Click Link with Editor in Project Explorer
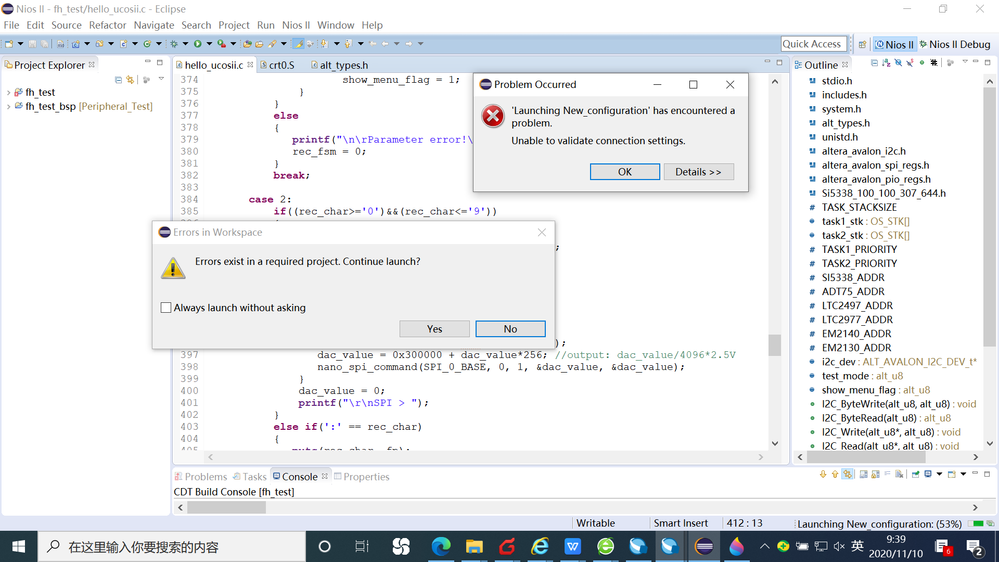The width and height of the screenshot is (999, 562). 130,79
